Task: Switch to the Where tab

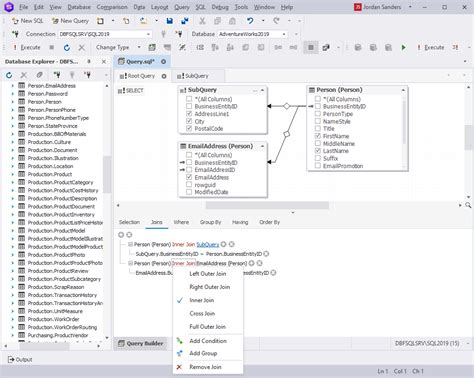Action: [181, 222]
